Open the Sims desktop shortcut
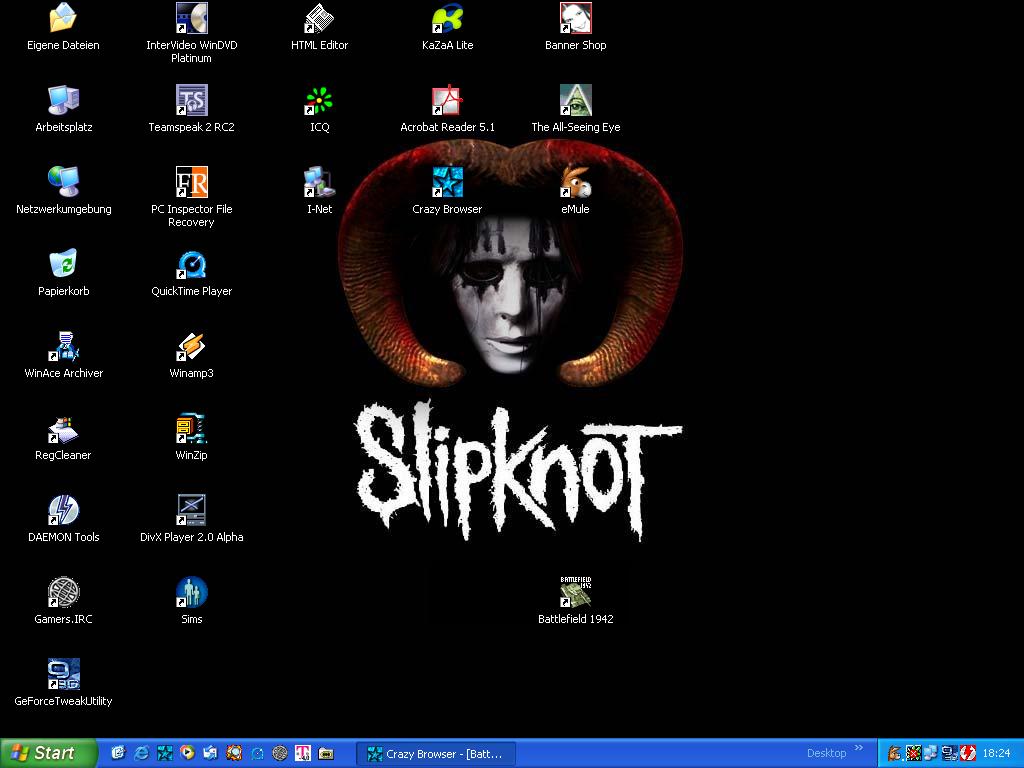Viewport: 1024px width, 768px height. 191,593
